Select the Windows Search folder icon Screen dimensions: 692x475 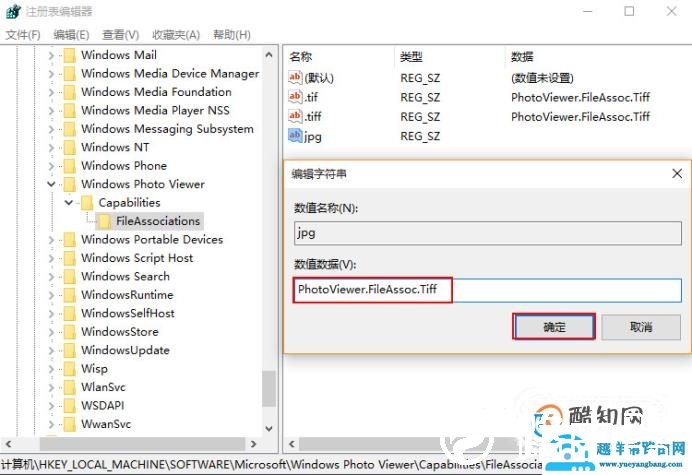click(69, 277)
